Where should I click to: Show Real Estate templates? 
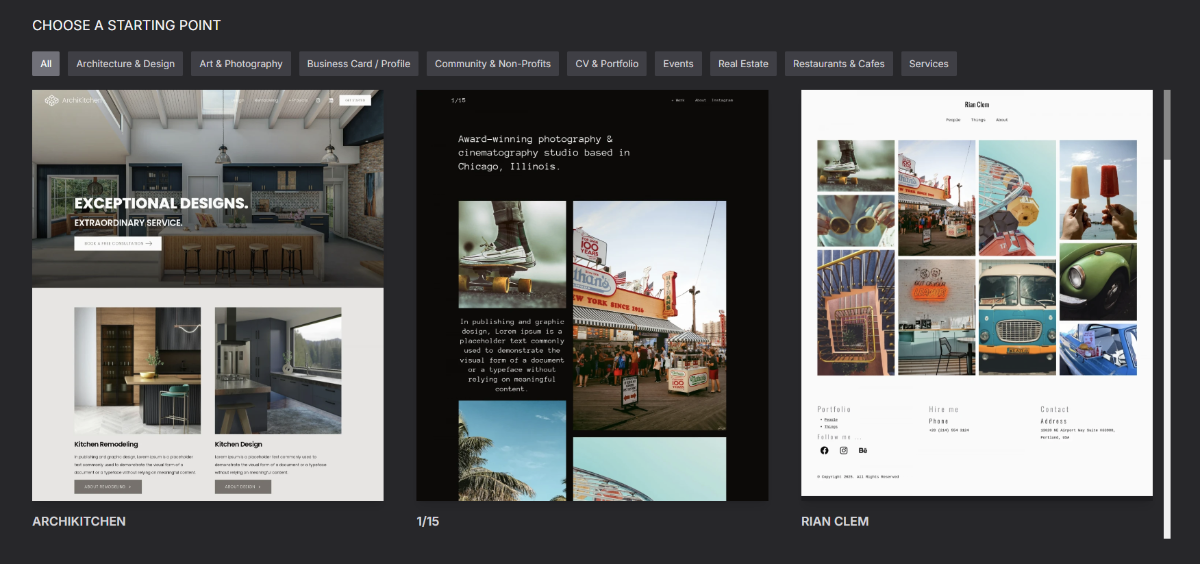[x=743, y=64]
